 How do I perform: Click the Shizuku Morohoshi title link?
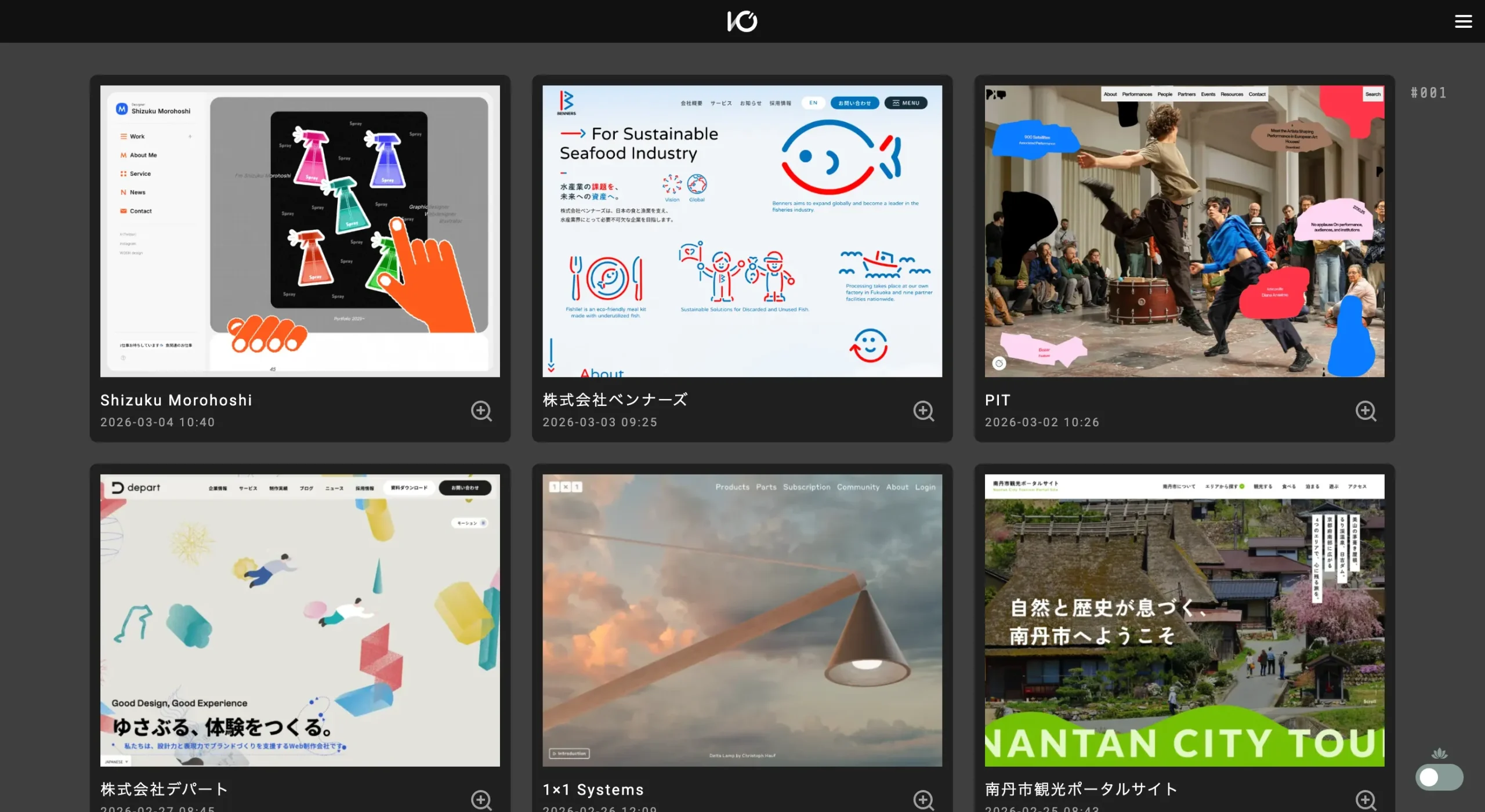point(176,400)
